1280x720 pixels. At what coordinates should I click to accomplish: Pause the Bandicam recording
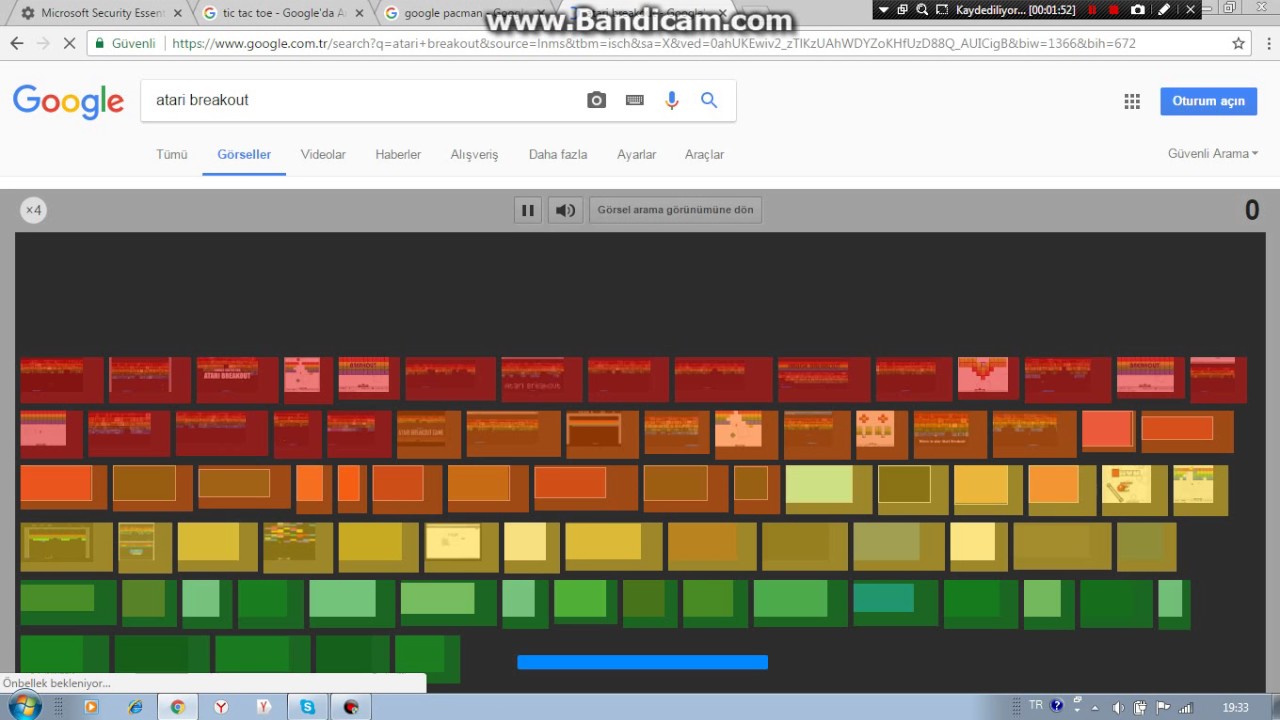coord(1092,9)
